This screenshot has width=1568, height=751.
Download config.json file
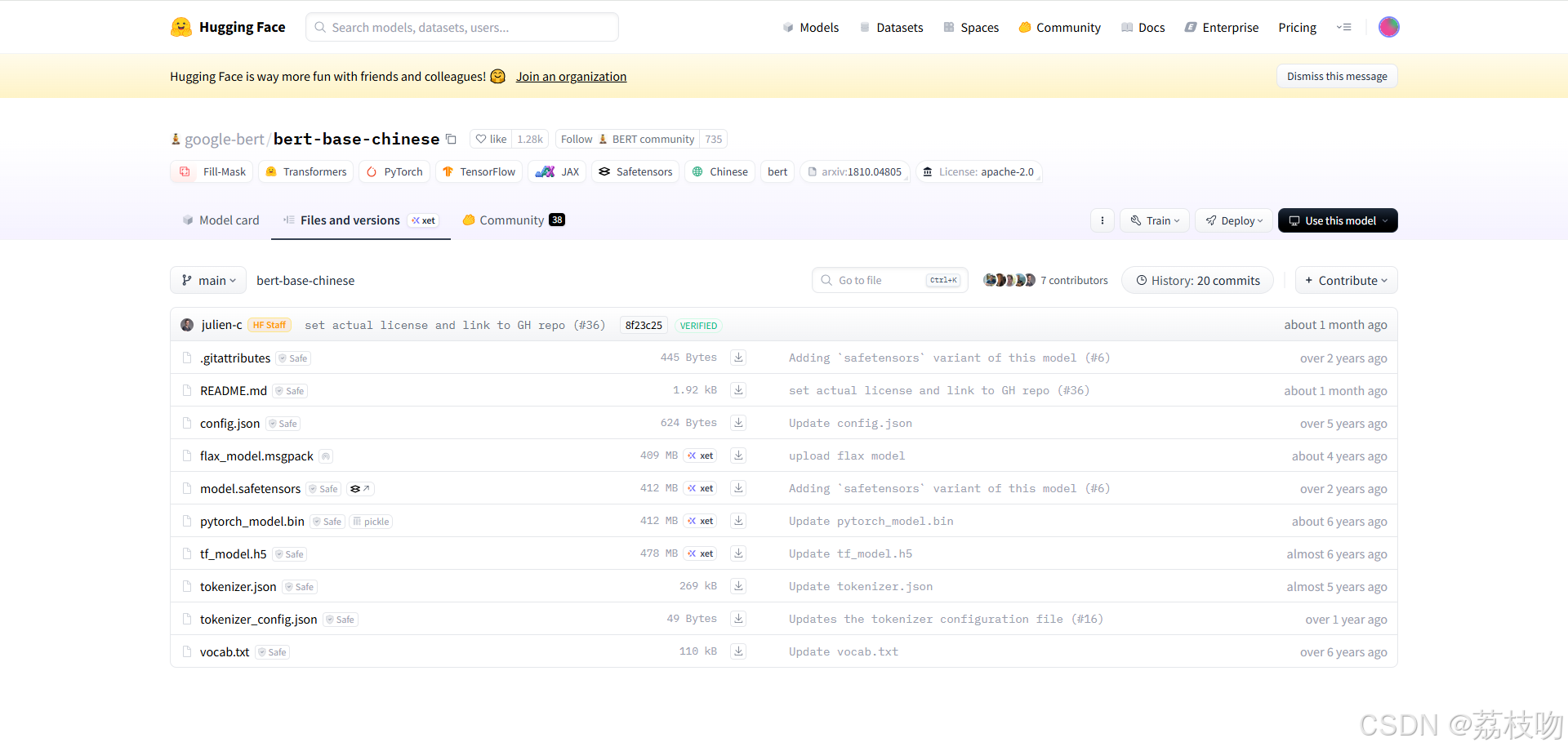(738, 423)
